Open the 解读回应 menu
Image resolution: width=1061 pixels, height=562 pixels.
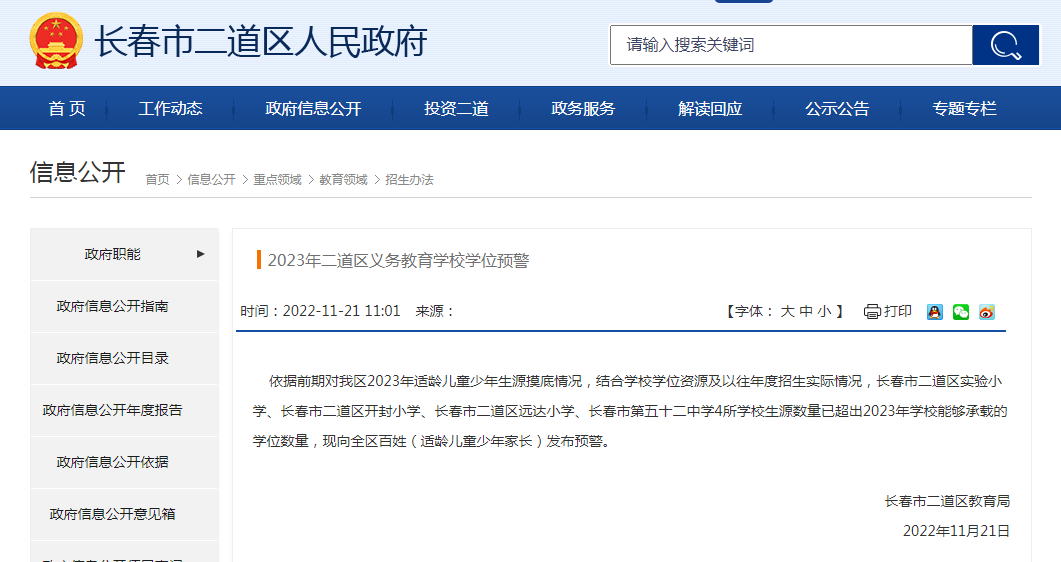(x=710, y=108)
